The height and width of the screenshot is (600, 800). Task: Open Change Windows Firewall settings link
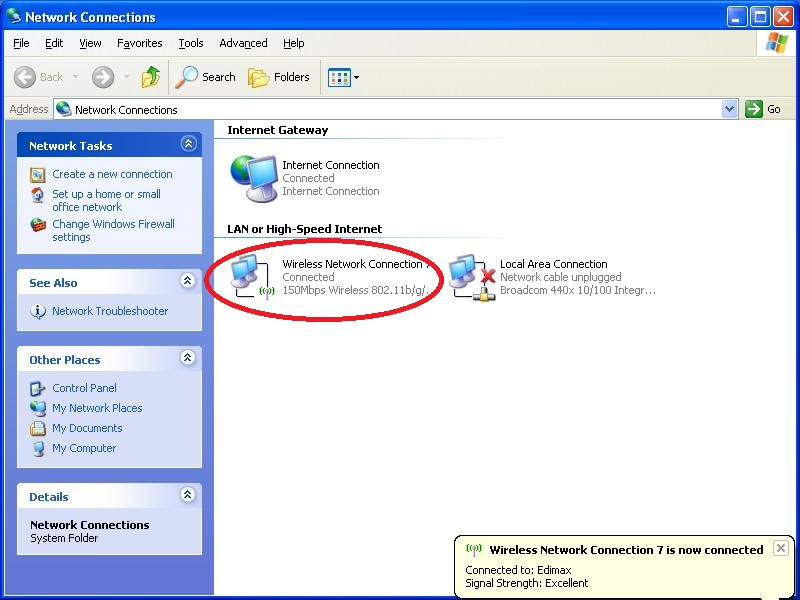[113, 231]
